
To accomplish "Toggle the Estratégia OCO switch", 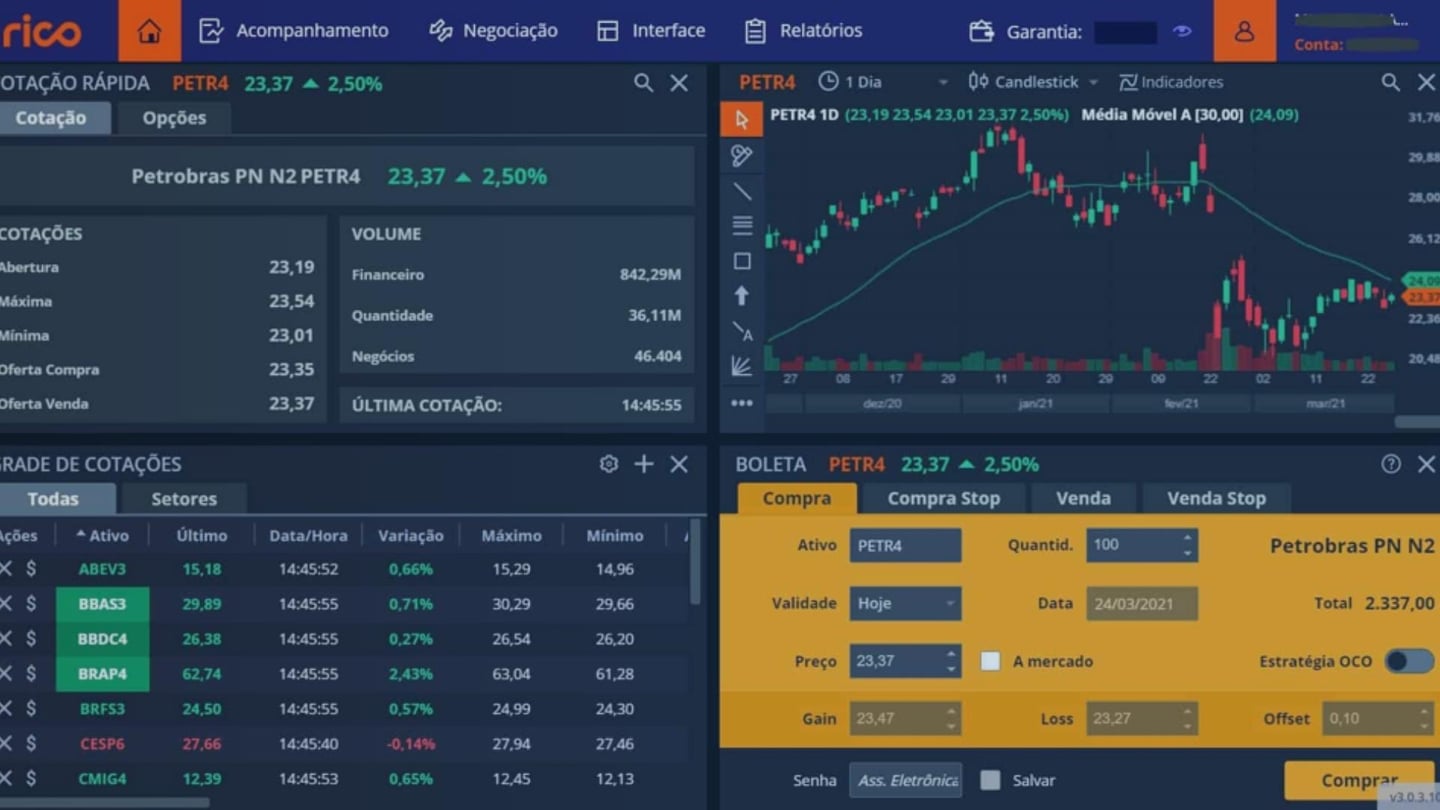I will pos(1411,661).
